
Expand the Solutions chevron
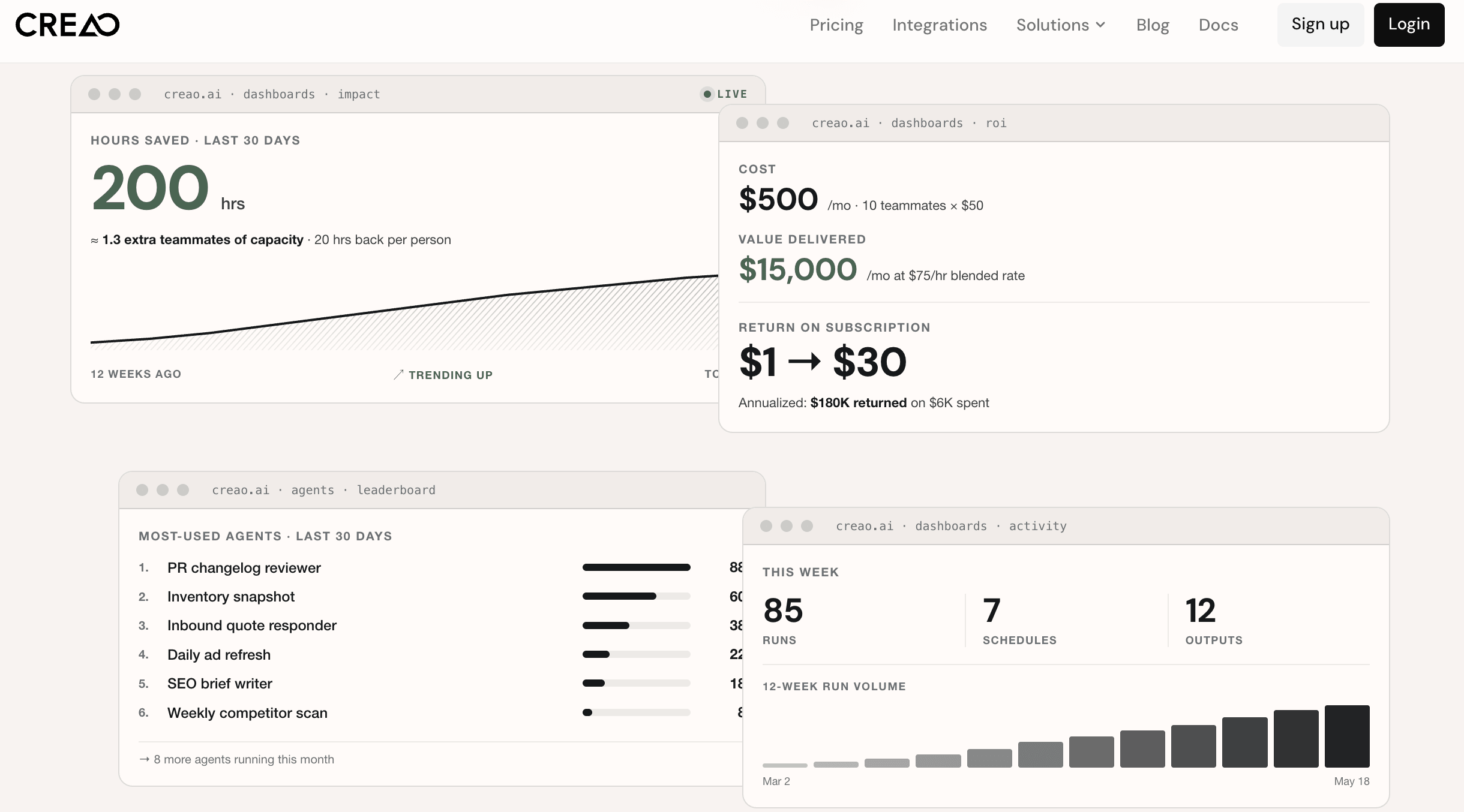pyautogui.click(x=1100, y=25)
